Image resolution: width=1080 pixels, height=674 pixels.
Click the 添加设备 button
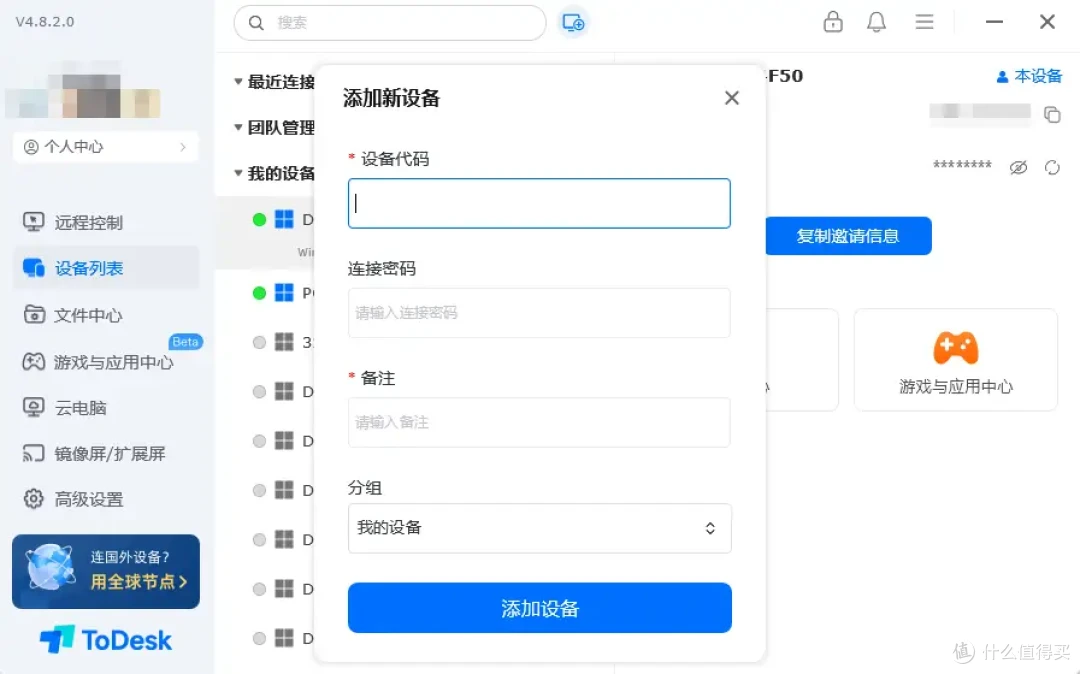click(539, 608)
